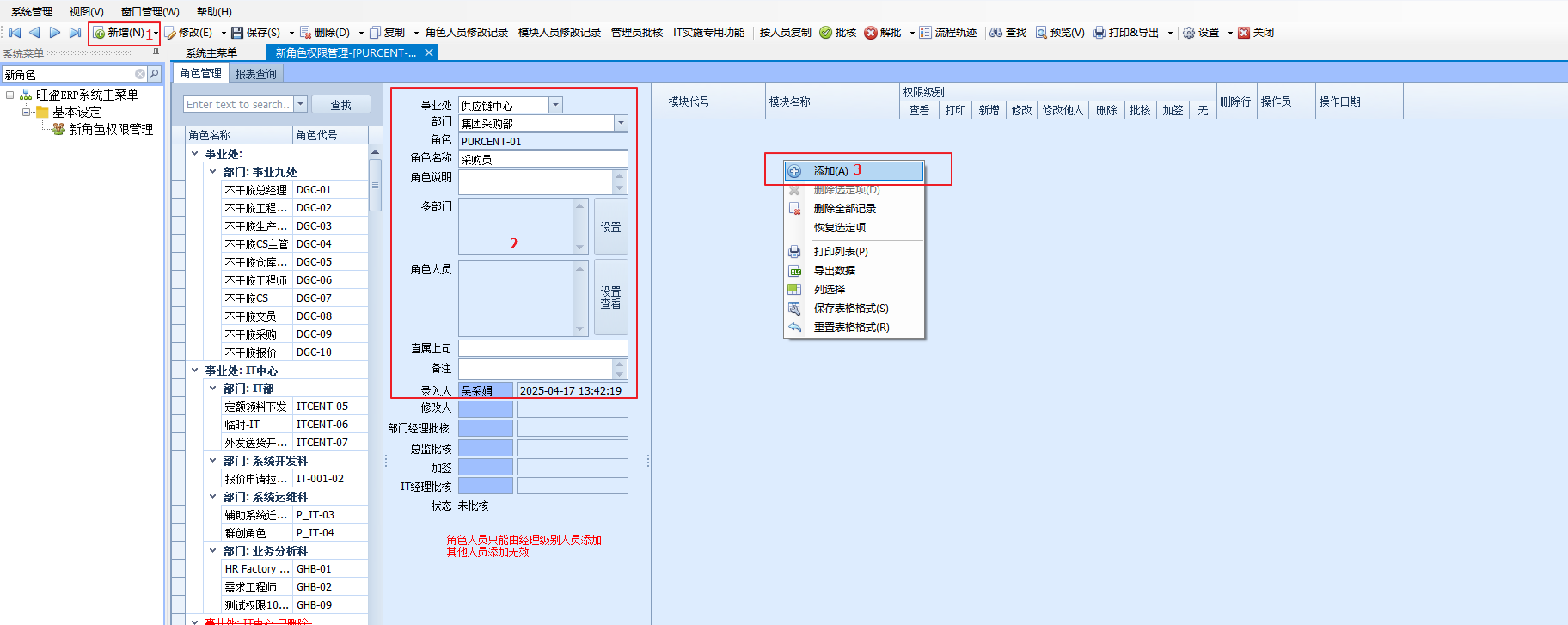The image size is (1568, 625).
Task: Click the 查找 button beside search box
Action: coord(341,104)
